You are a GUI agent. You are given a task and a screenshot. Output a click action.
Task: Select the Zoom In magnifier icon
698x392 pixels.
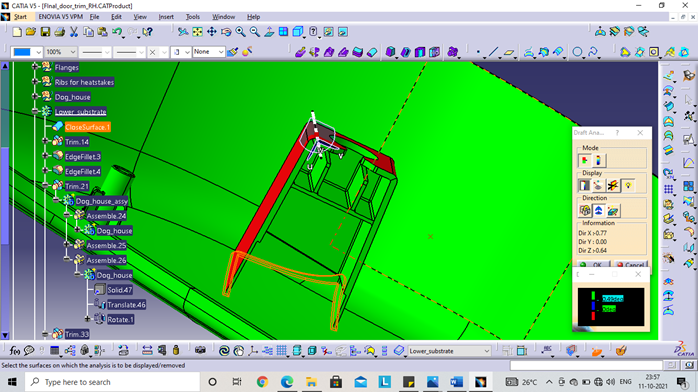click(x=240, y=32)
